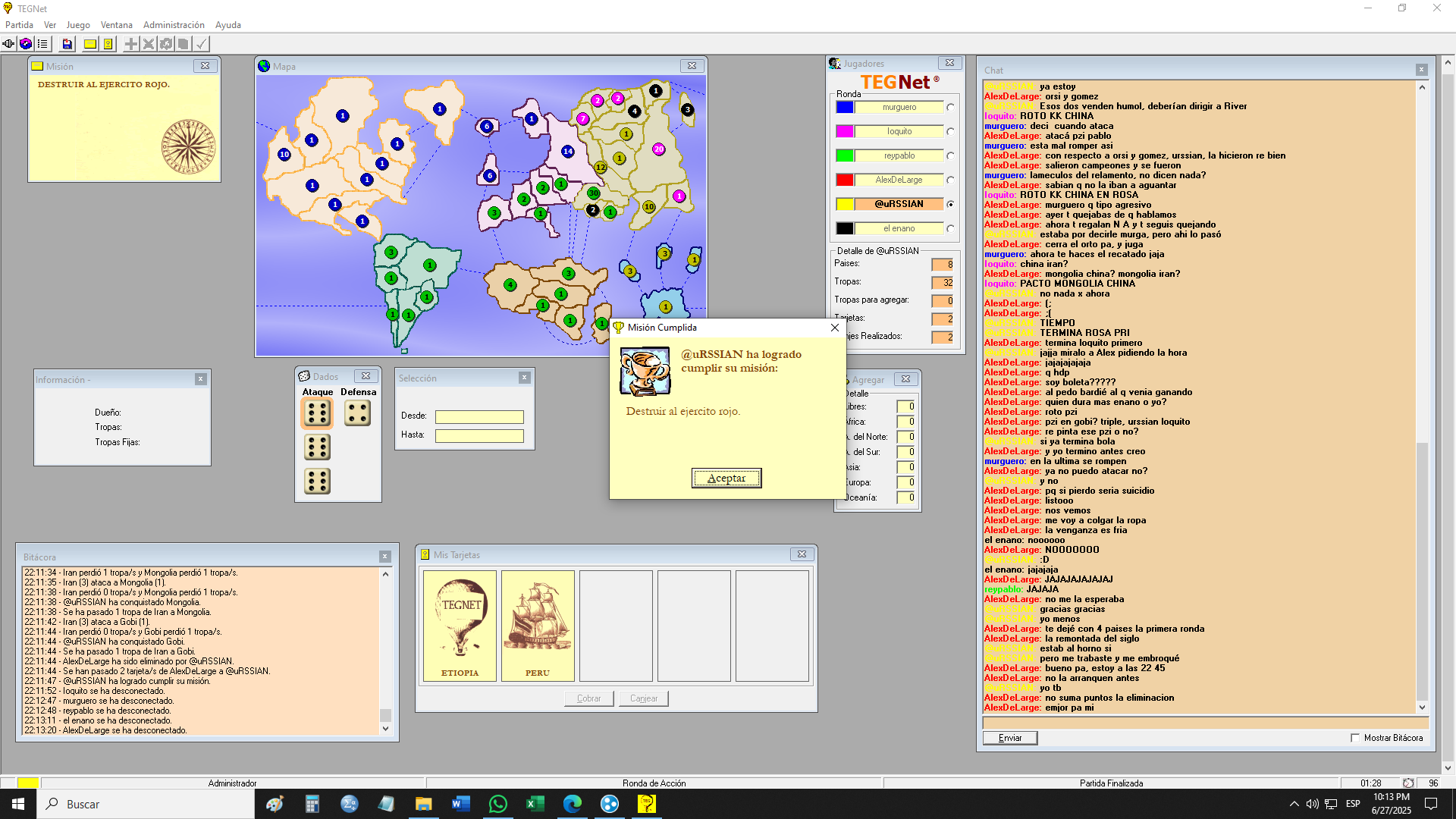Show the mission card yellow toolbar icon
Image resolution: width=1456 pixels, height=819 pixels.
[90, 44]
